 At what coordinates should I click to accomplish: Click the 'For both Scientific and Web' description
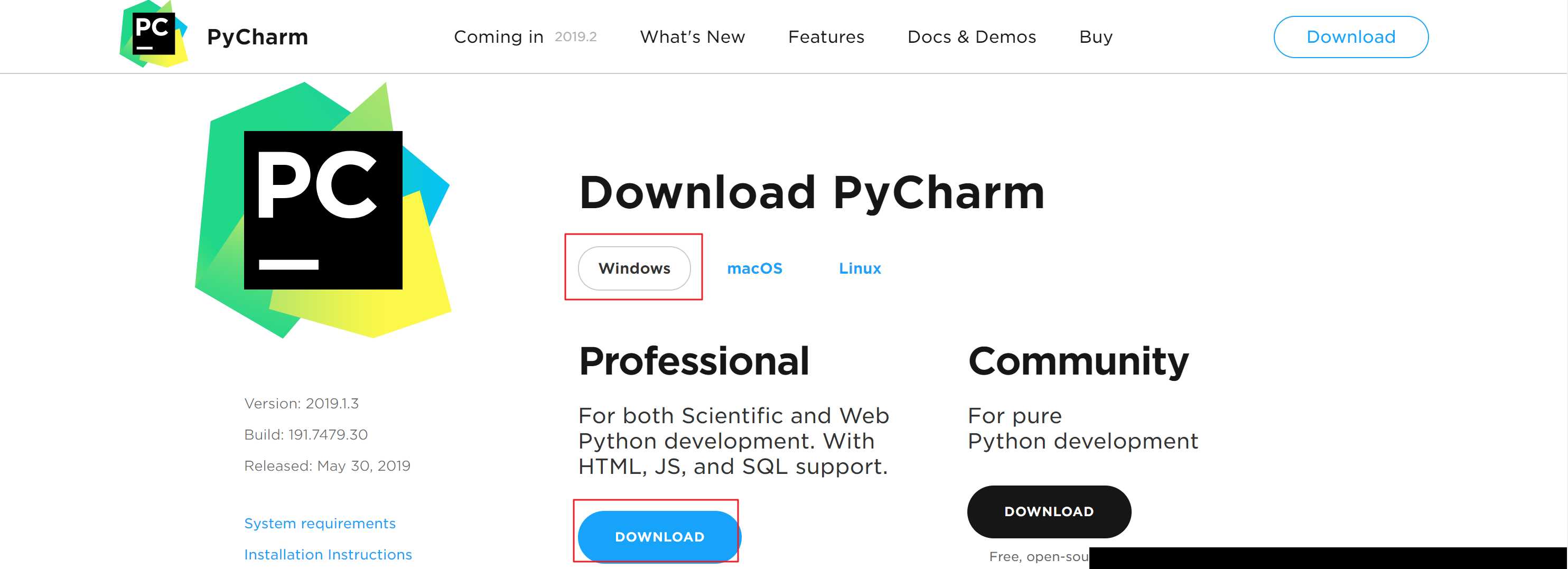pyautogui.click(x=733, y=441)
